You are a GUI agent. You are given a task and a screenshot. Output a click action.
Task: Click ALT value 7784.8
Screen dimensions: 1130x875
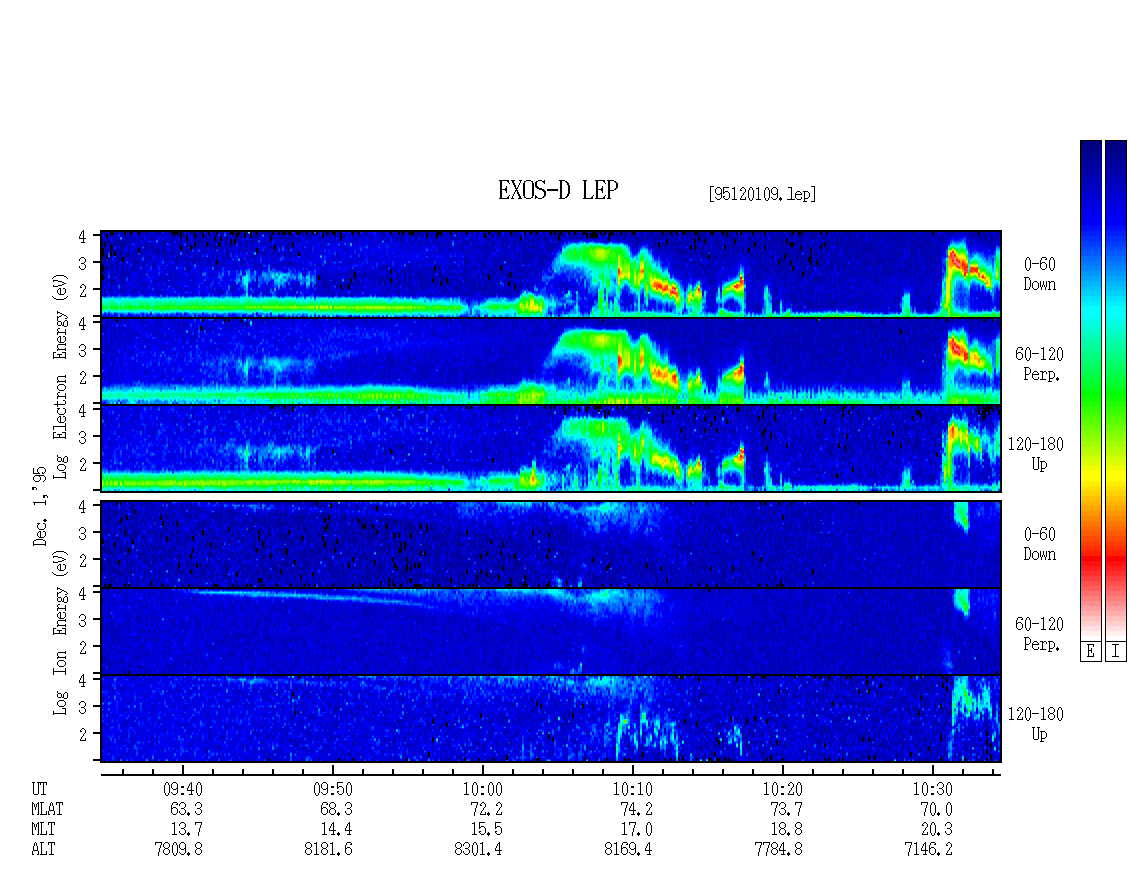click(x=778, y=850)
